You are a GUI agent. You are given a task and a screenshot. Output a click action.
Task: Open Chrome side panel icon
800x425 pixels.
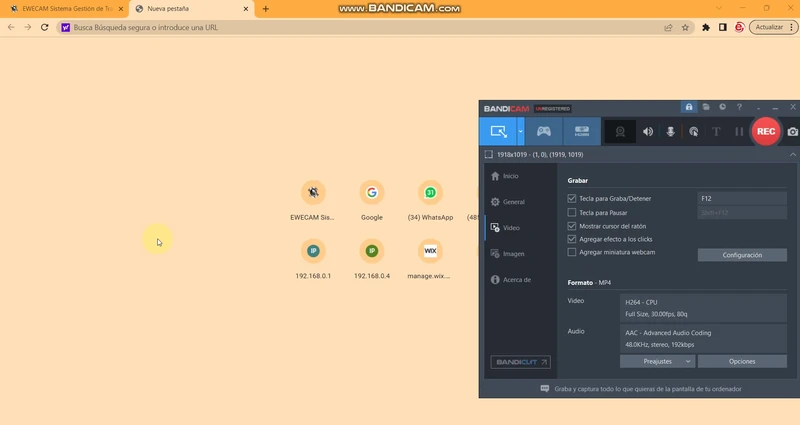tap(722, 28)
